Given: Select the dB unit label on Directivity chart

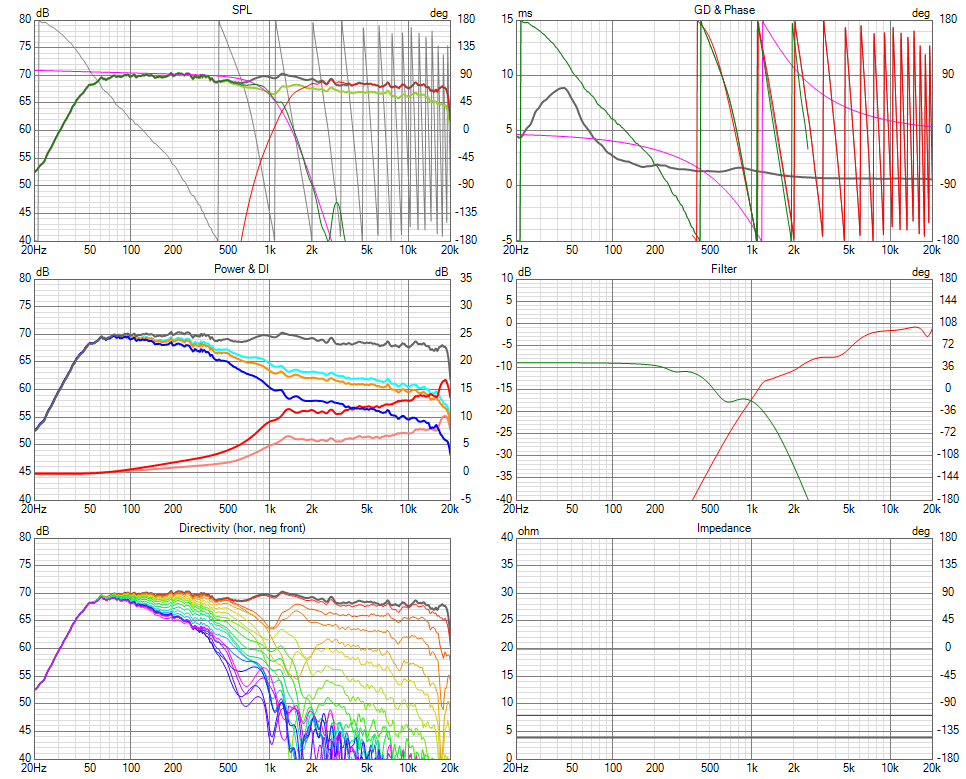Looking at the screenshot, I should tap(43, 531).
